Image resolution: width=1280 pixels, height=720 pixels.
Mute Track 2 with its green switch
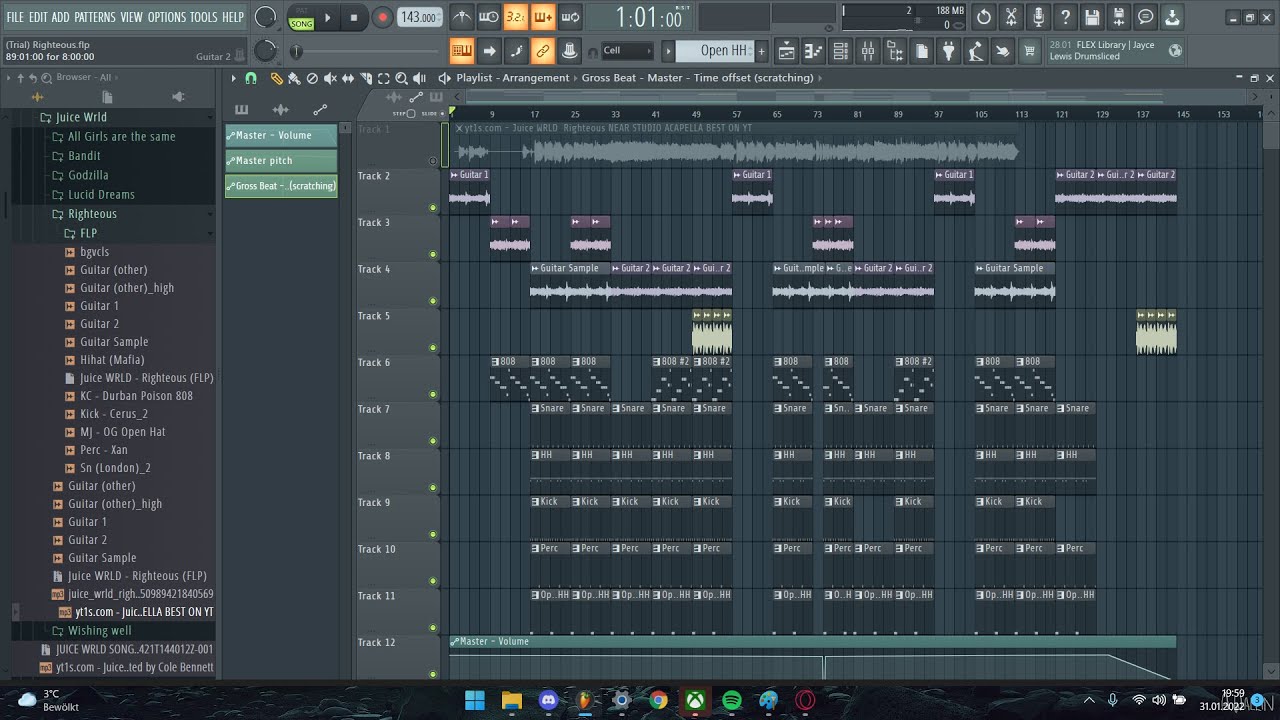click(x=433, y=208)
